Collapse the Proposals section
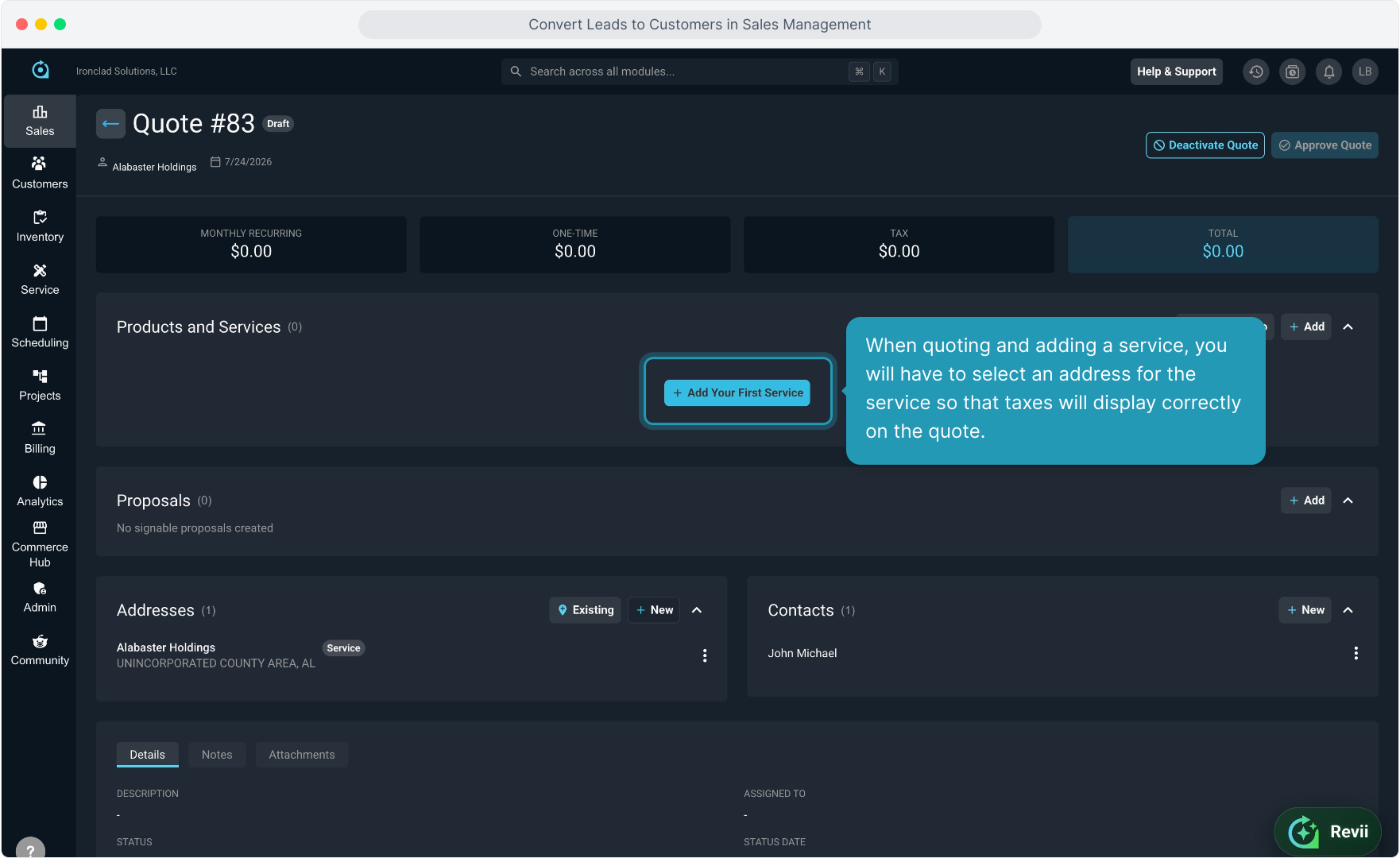The width and height of the screenshot is (1400, 858). [1348, 500]
